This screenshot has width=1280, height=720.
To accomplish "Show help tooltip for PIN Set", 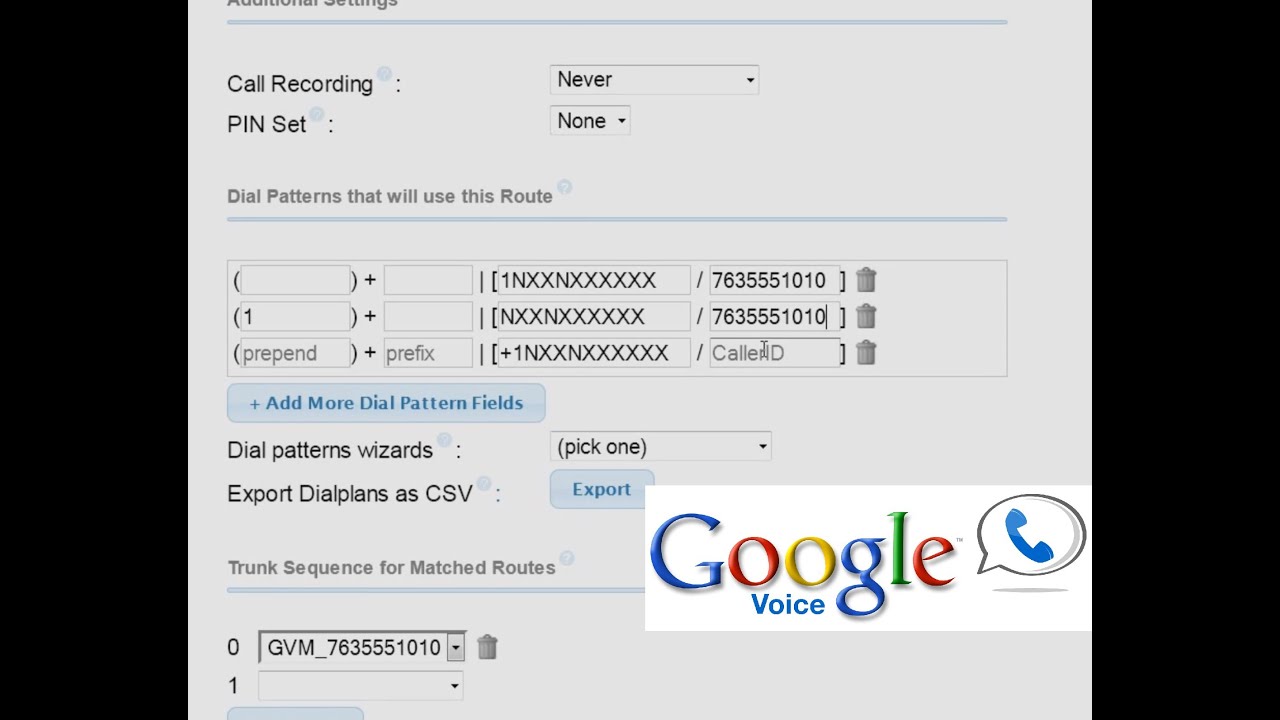I will click(317, 116).
